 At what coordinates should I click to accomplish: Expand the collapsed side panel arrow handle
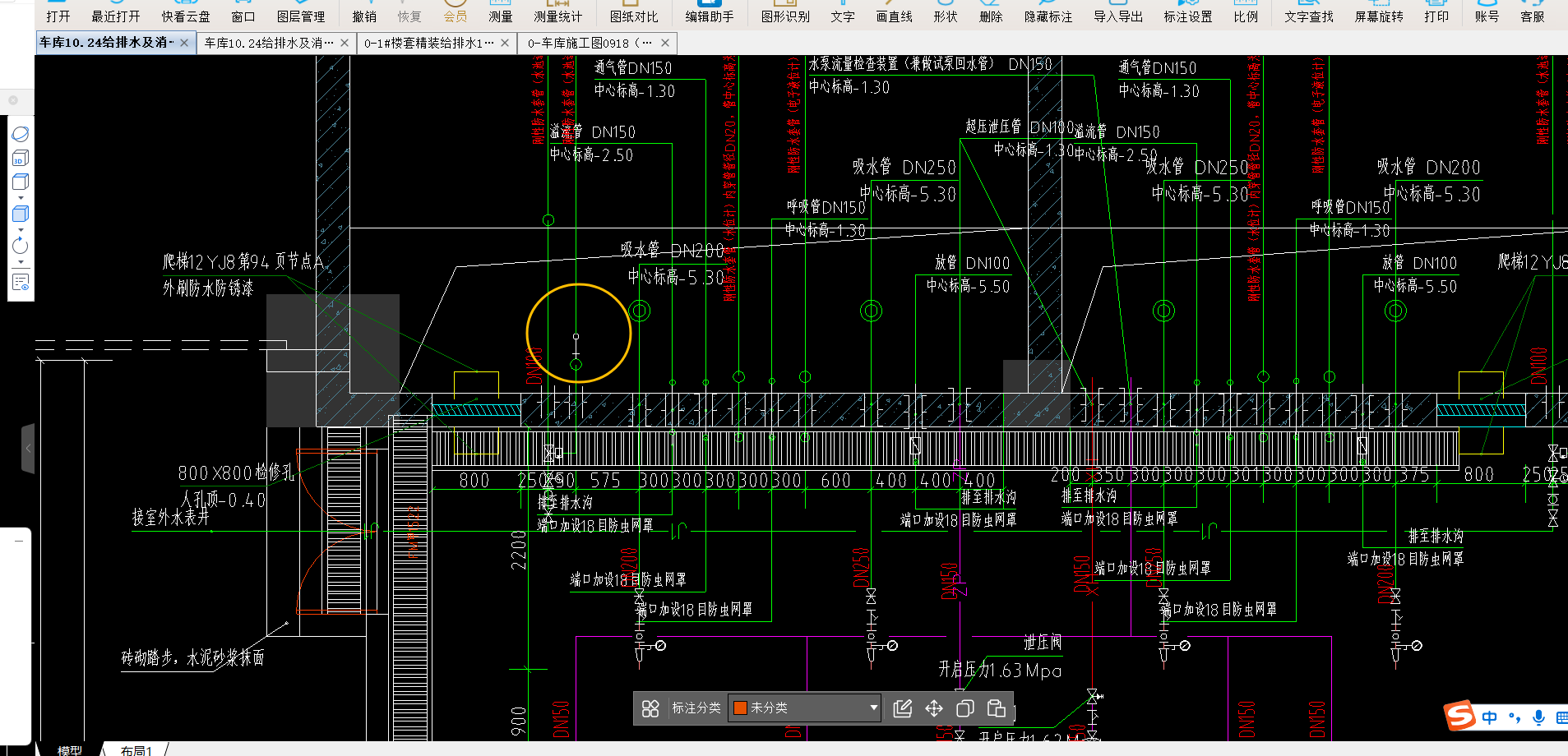point(28,449)
